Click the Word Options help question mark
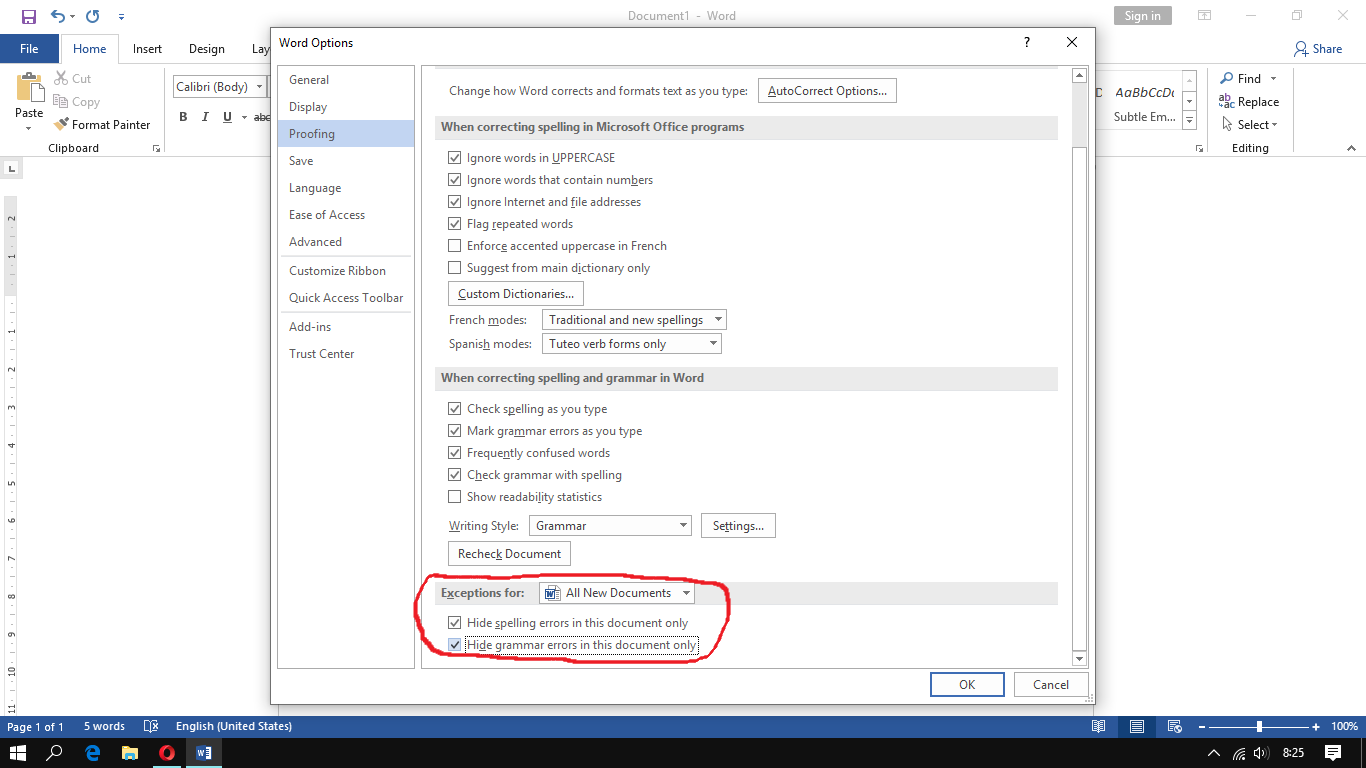The width and height of the screenshot is (1366, 768). pyautogui.click(x=1027, y=43)
